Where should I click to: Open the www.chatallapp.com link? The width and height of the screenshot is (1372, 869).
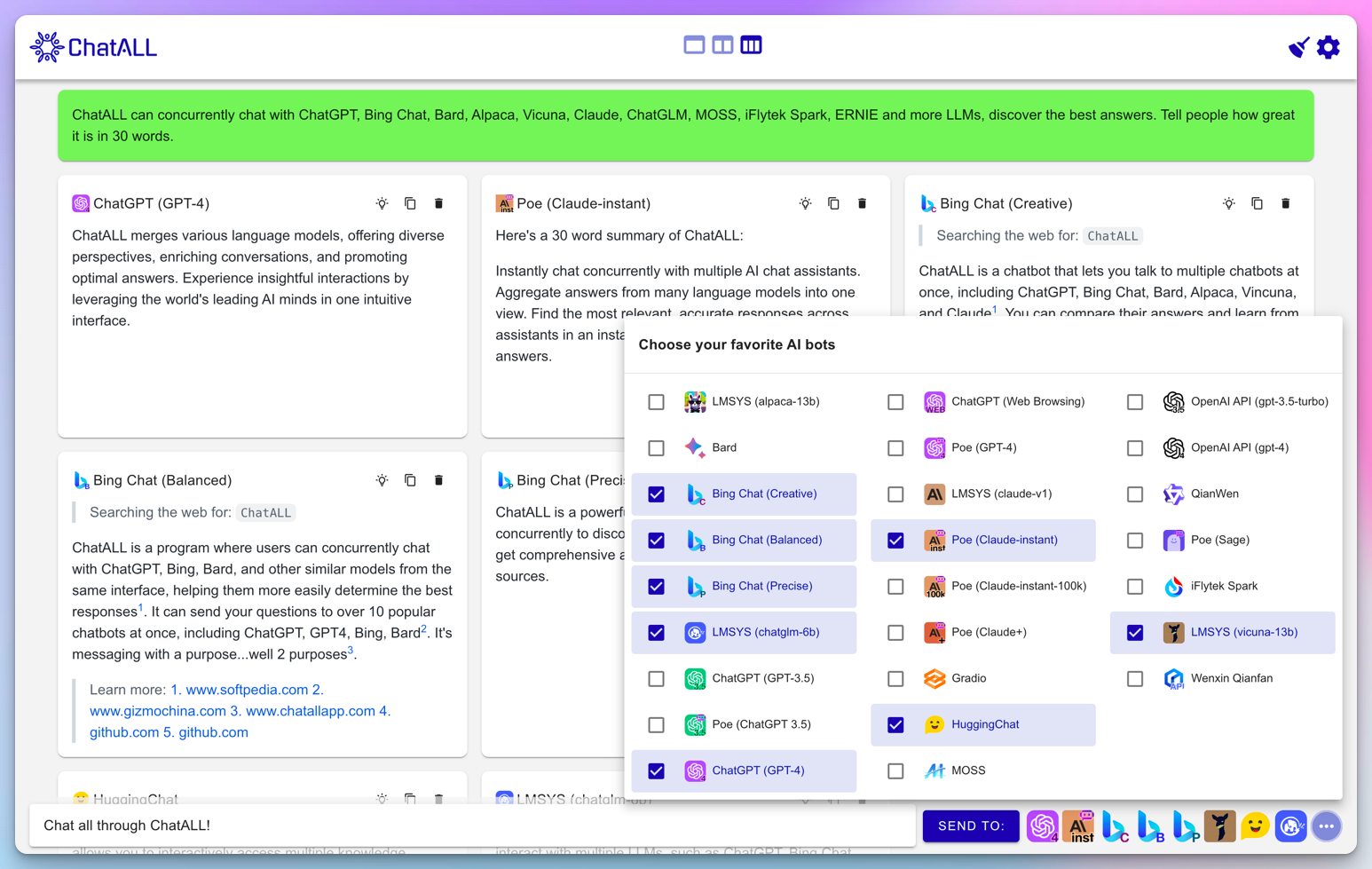point(311,711)
